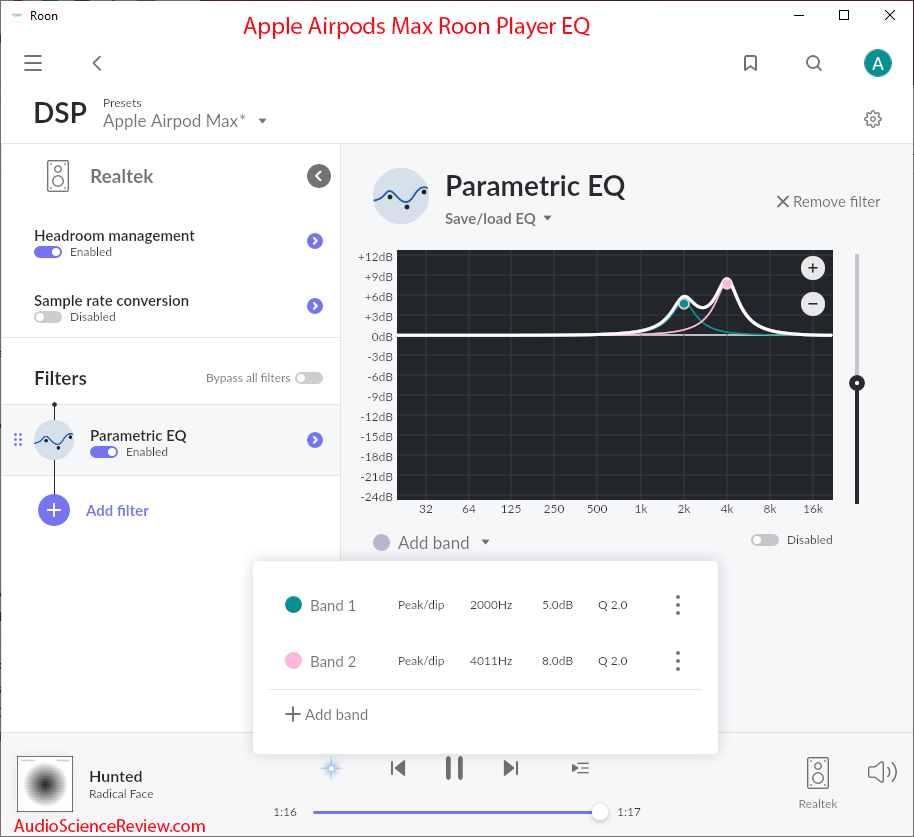Open DSP settings gear icon
Viewport: 914px width, 837px height.
pos(872,119)
